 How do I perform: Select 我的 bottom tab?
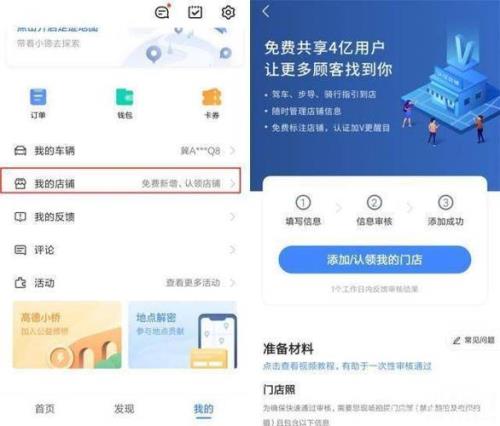(204, 409)
